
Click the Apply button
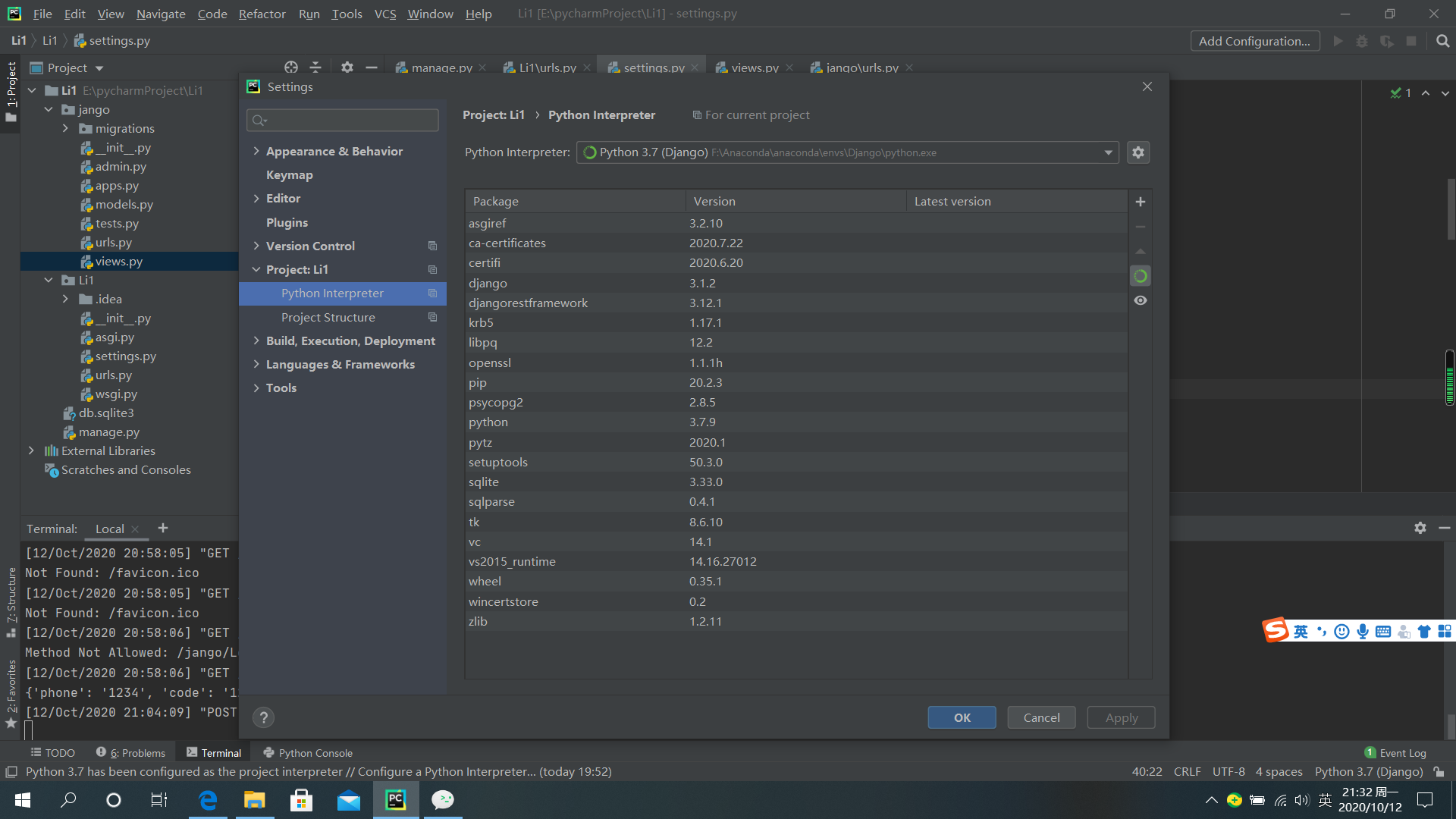point(1121,717)
